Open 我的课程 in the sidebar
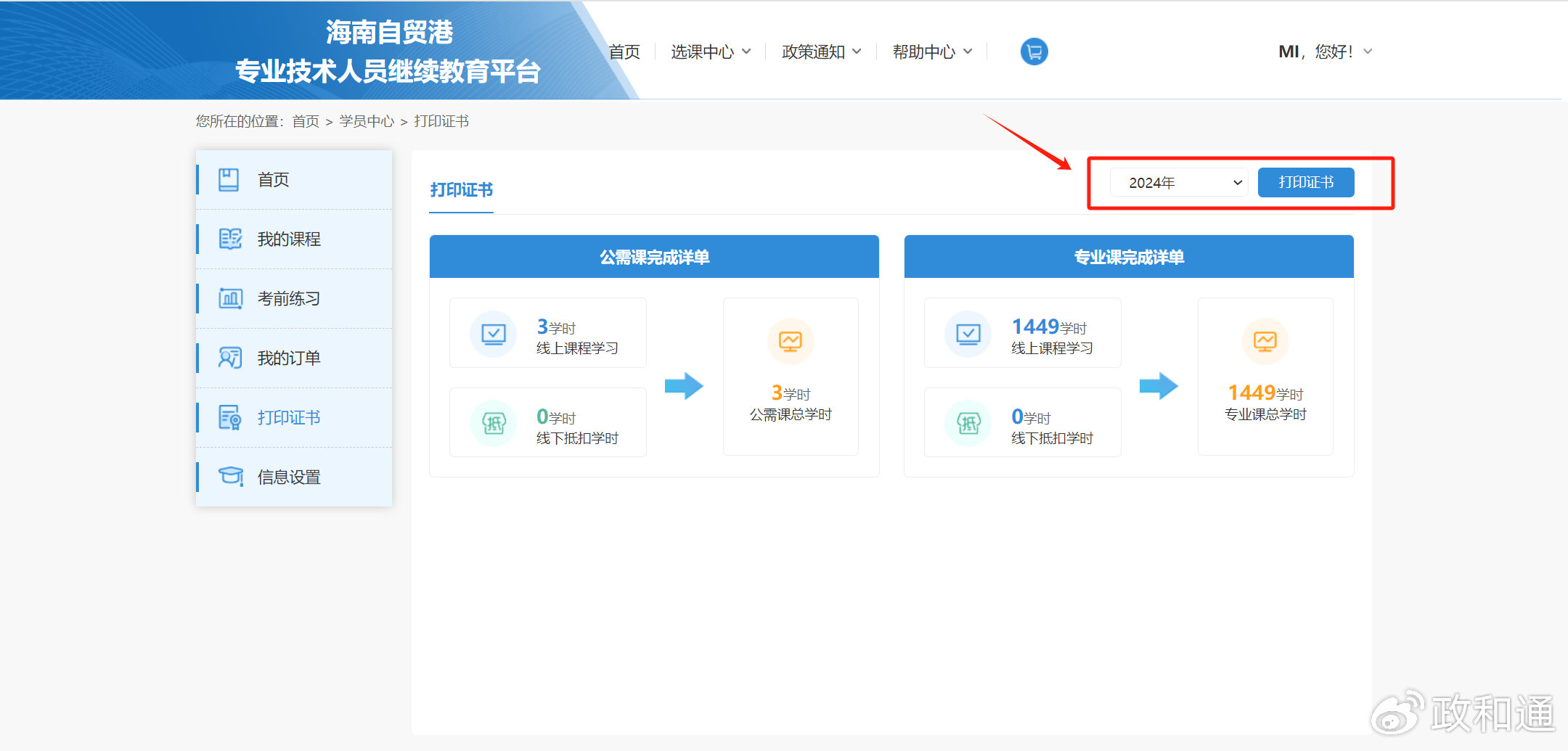 point(294,239)
